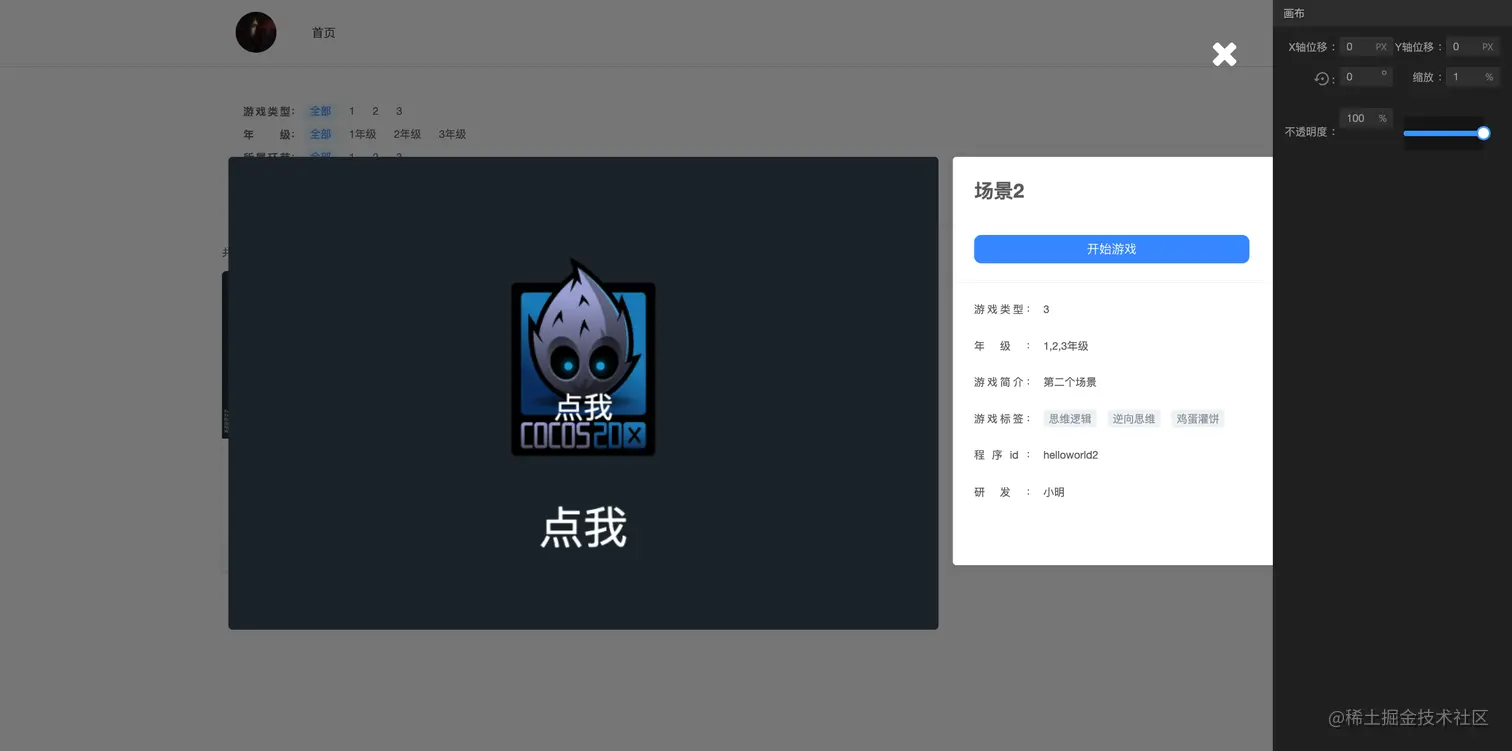Click the user avatar in the header

[x=256, y=32]
